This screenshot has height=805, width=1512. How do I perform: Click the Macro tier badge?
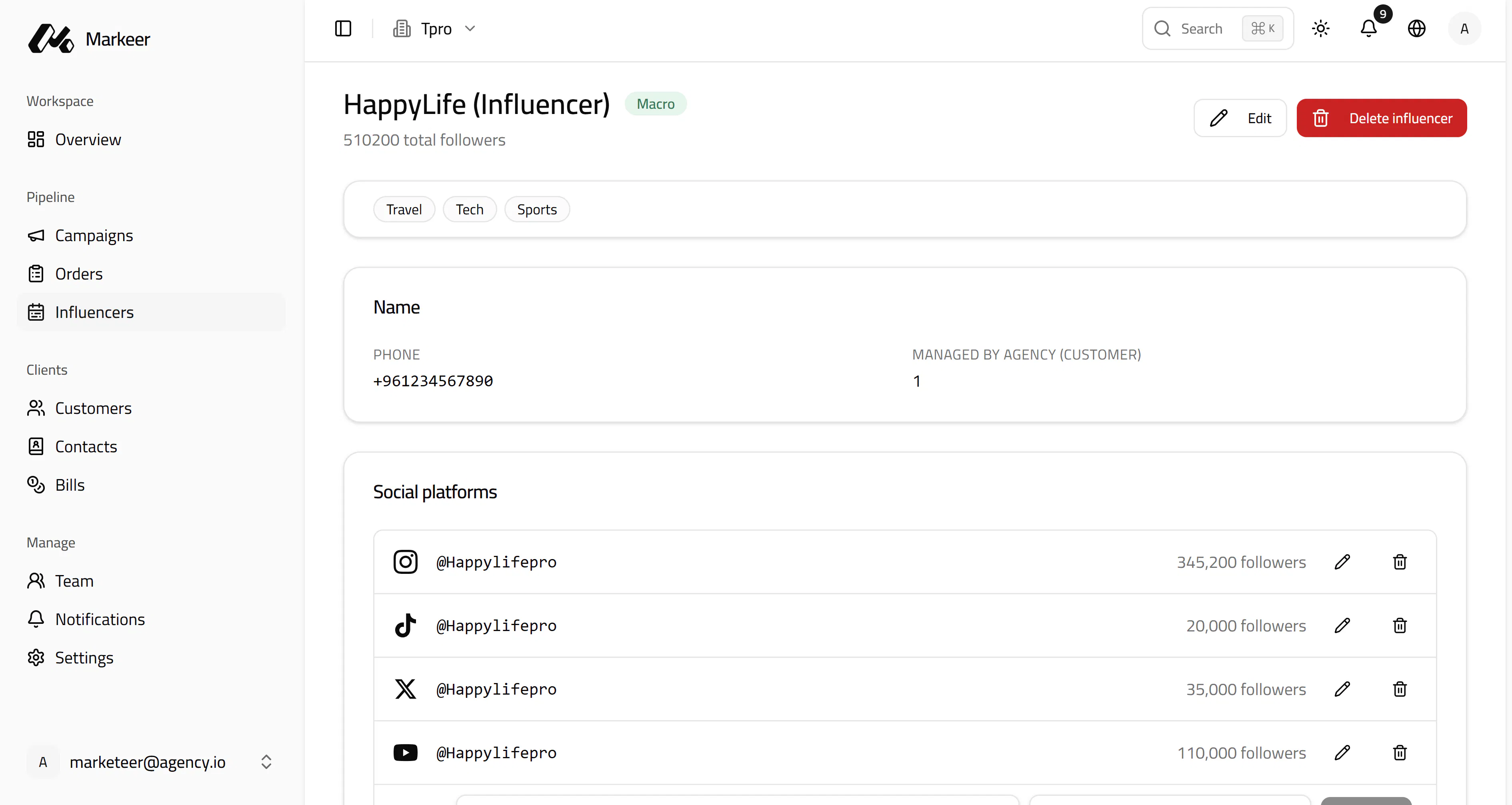click(x=656, y=104)
